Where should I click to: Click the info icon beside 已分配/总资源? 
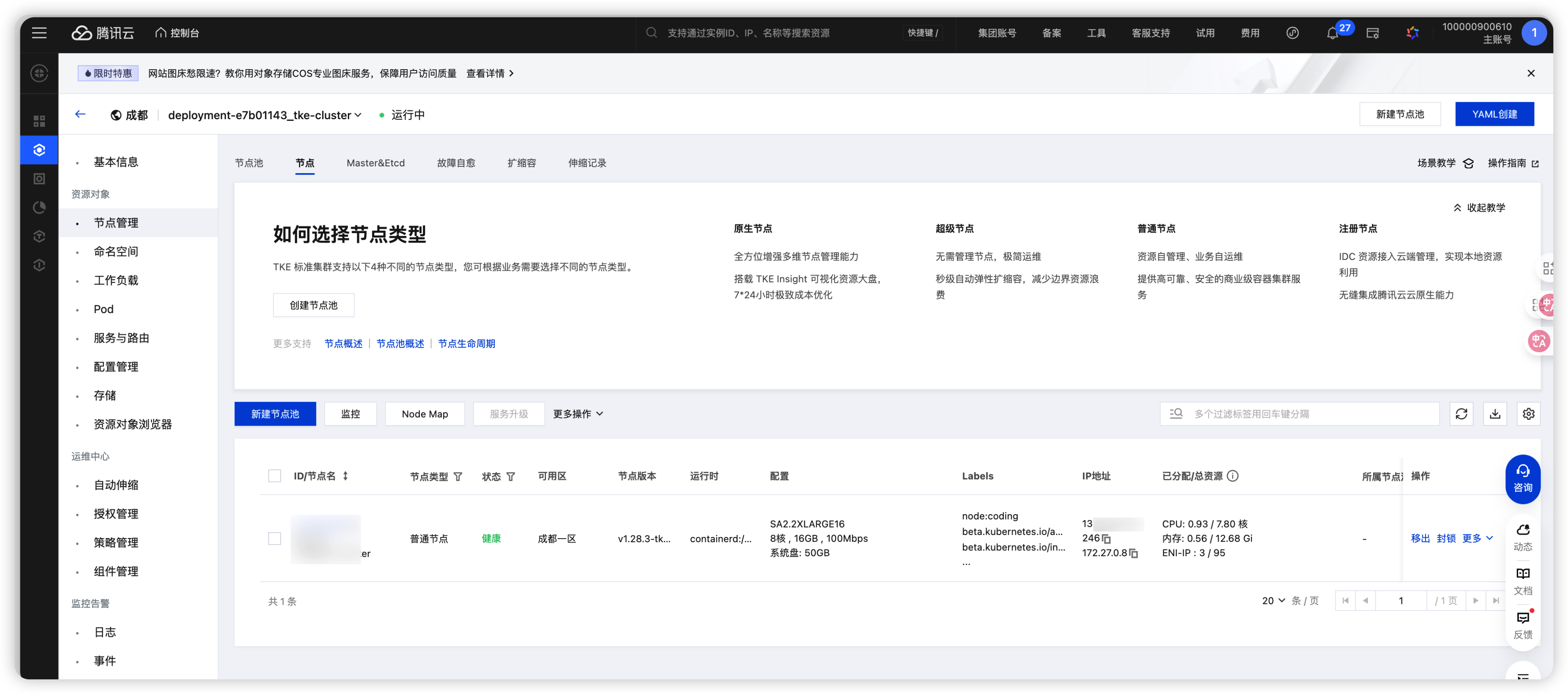click(1233, 476)
